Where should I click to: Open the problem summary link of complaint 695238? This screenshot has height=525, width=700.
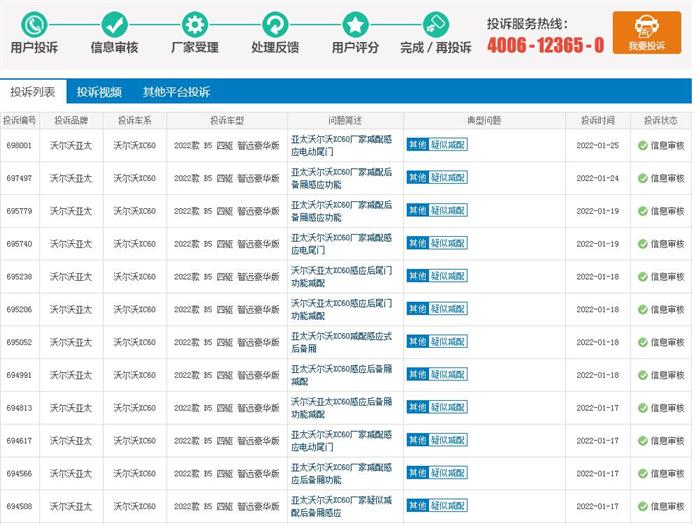[x=342, y=277]
